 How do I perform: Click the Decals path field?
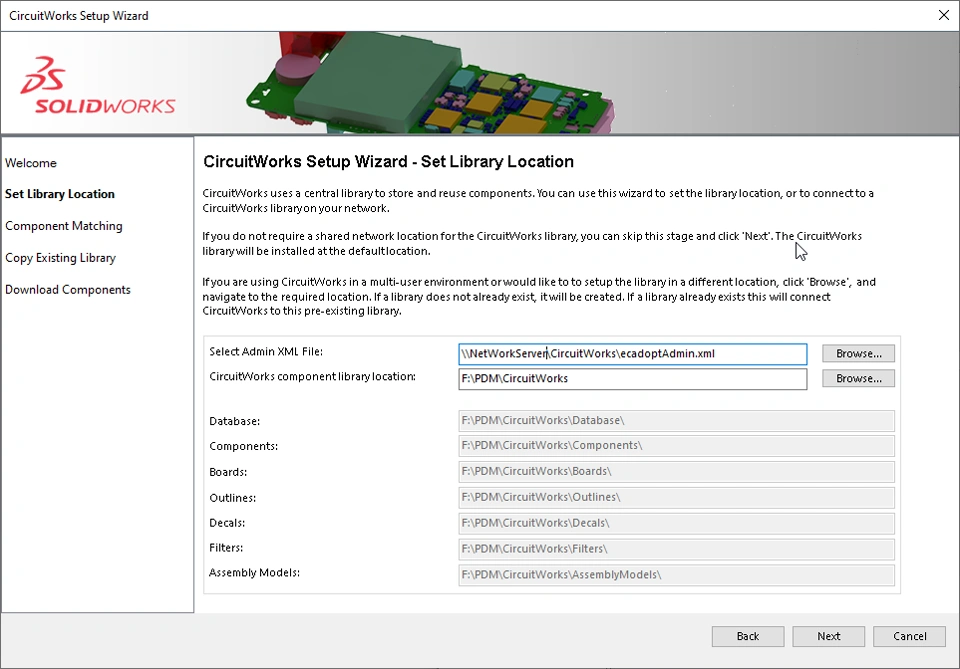[x=676, y=523]
